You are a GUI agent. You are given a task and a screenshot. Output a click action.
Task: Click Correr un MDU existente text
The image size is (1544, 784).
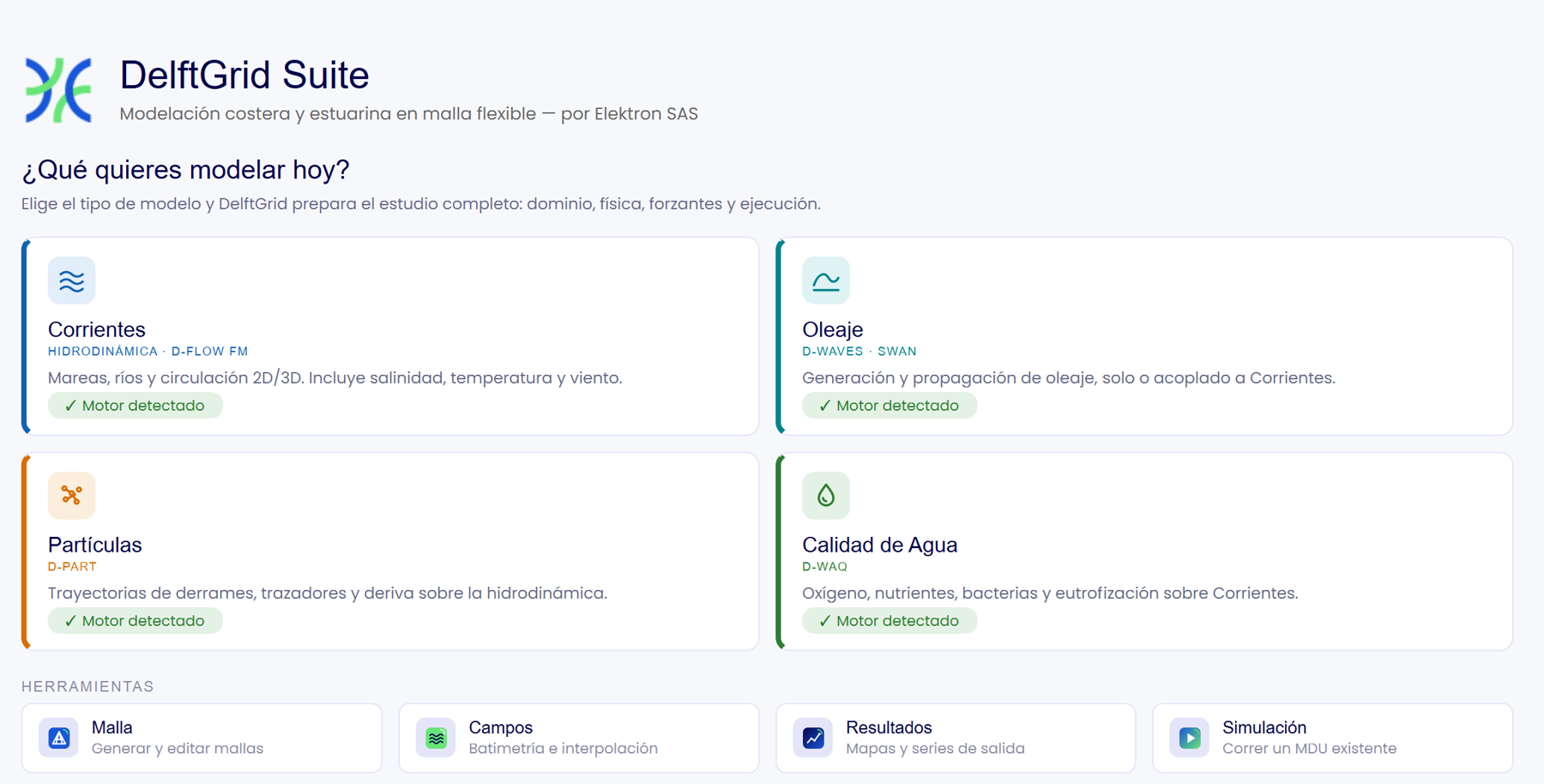tap(1310, 749)
